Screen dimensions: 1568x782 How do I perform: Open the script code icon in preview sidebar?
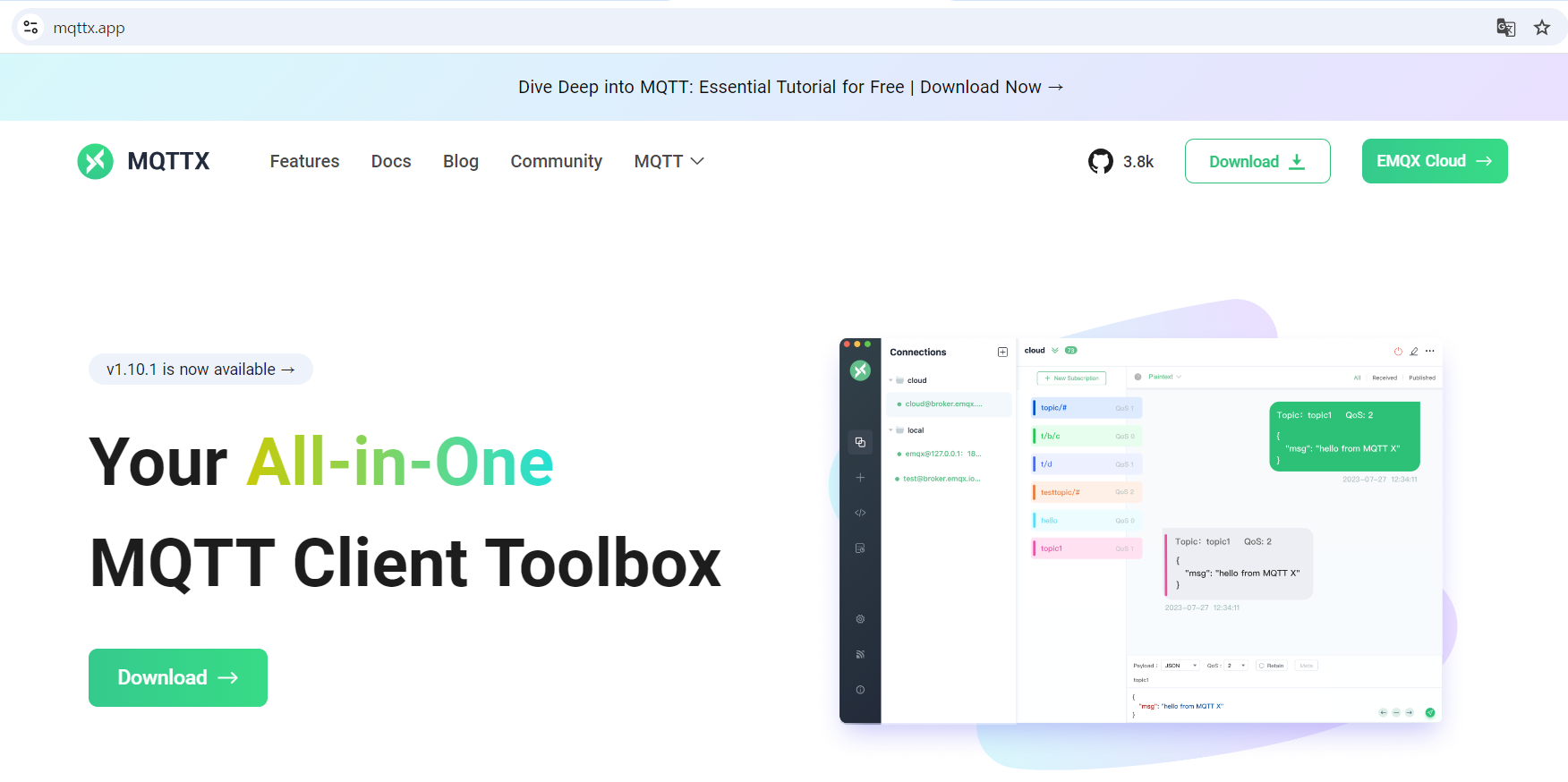pyautogui.click(x=860, y=513)
